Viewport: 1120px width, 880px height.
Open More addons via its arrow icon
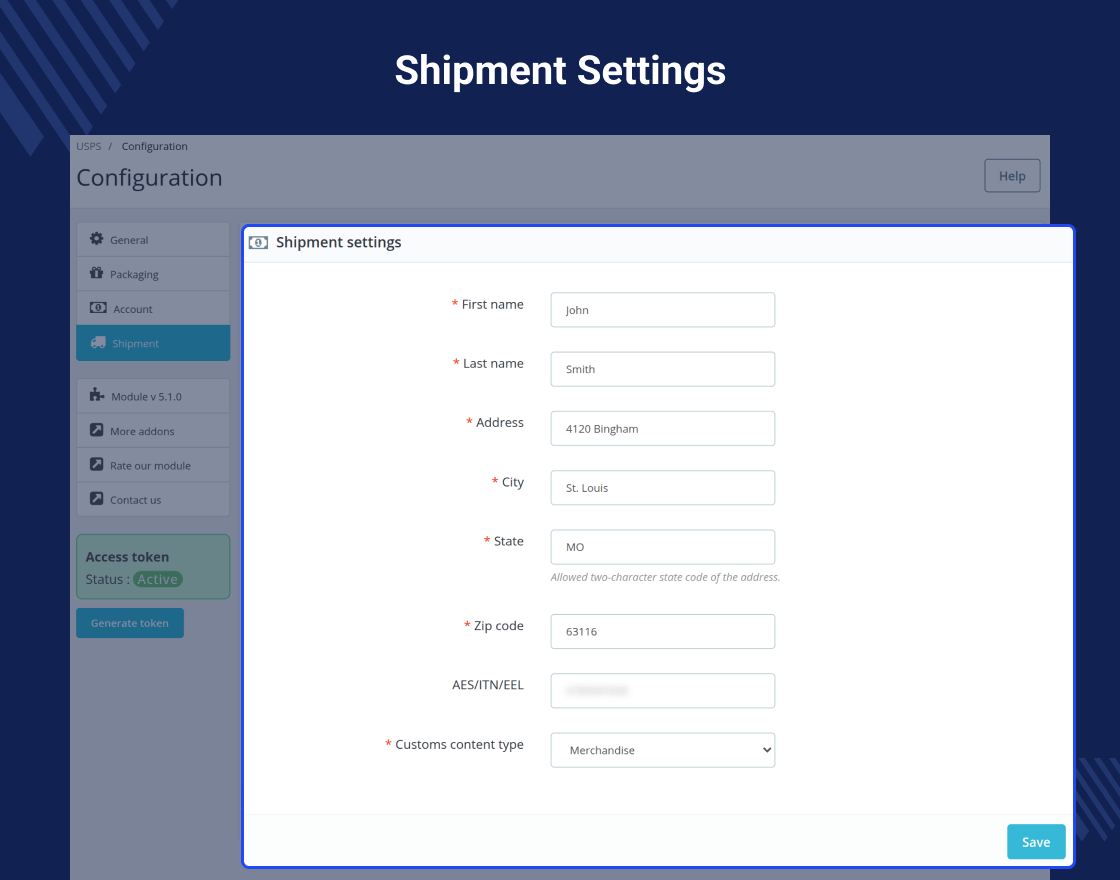96,430
